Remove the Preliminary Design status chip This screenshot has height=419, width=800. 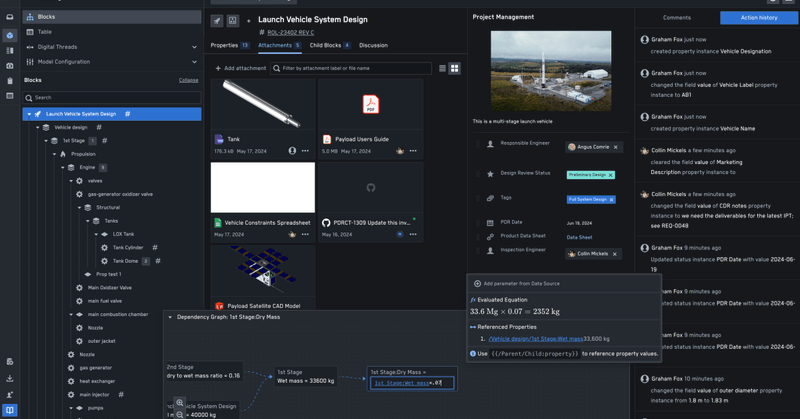(x=610, y=175)
